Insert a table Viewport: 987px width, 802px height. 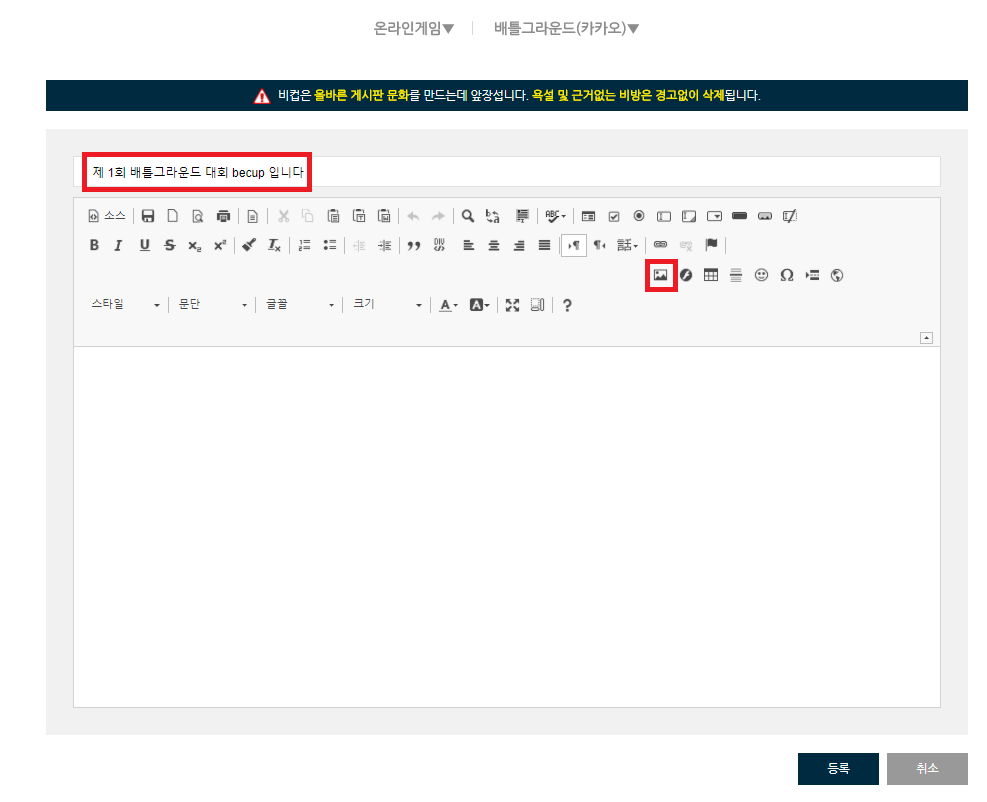coord(711,275)
